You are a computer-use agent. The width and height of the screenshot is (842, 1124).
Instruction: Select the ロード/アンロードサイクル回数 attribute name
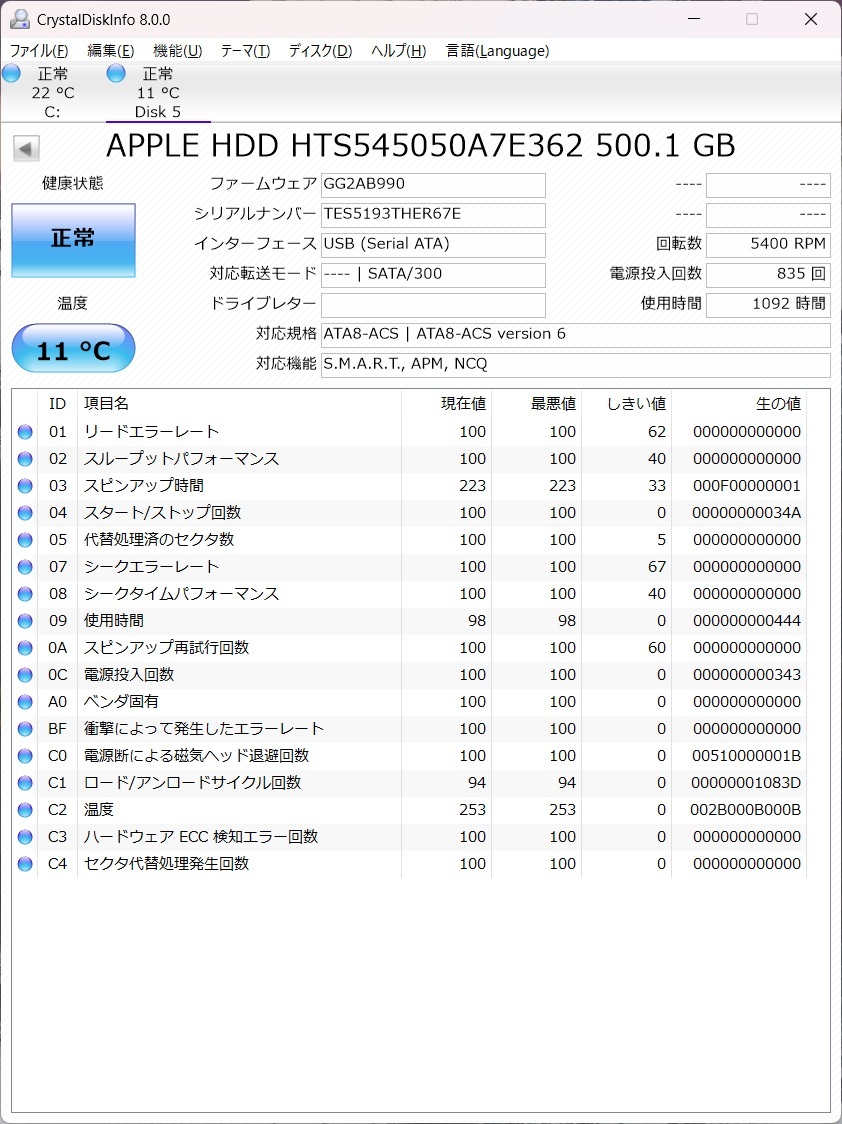point(193,783)
